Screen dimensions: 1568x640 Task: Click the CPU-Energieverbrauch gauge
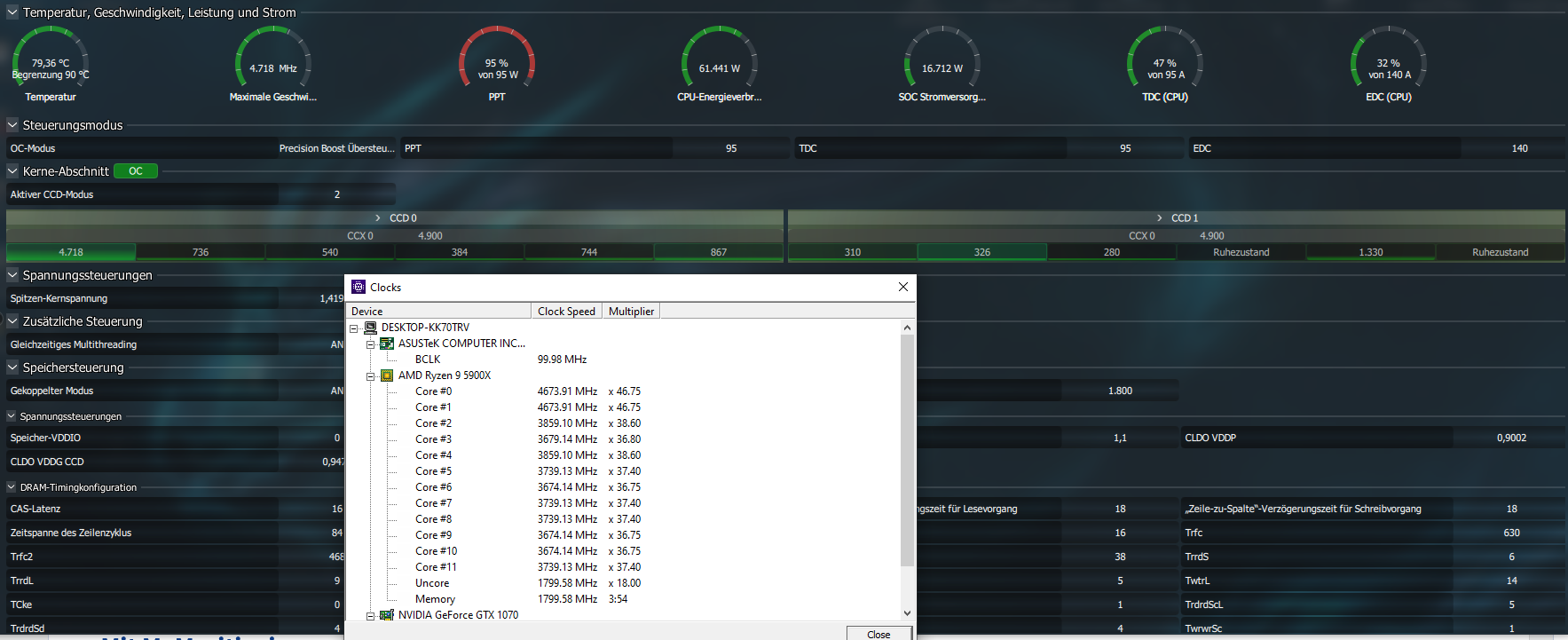tap(720, 65)
